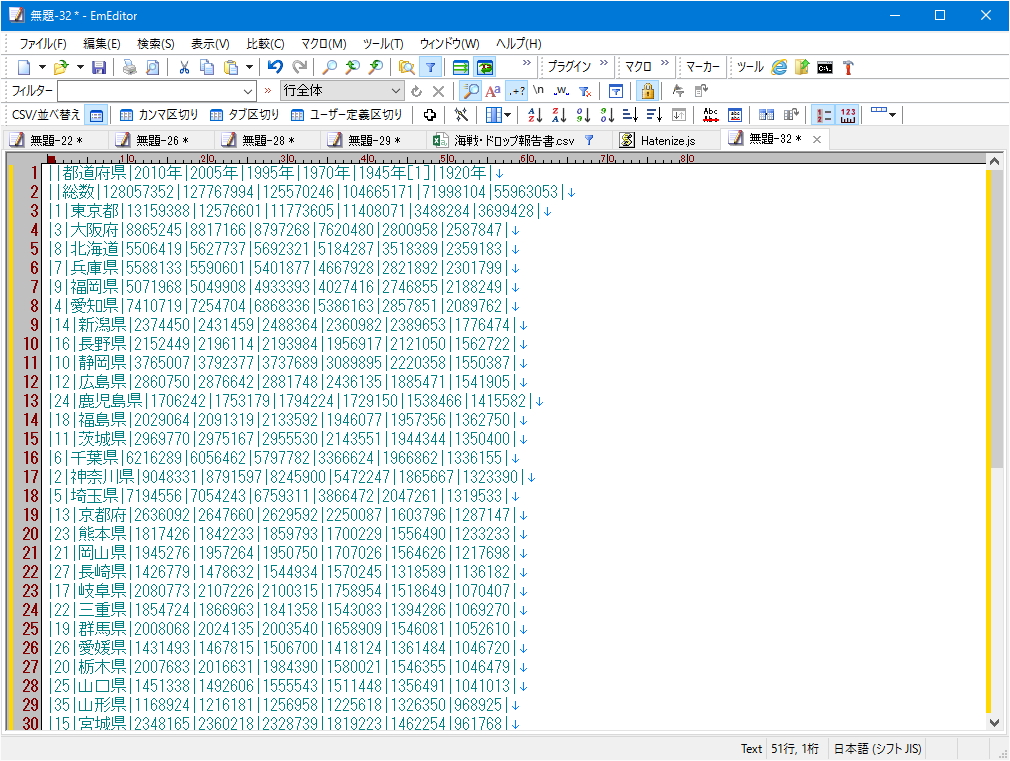Click the Copy icon
Image resolution: width=1010 pixels, height=761 pixels.
click(x=207, y=67)
